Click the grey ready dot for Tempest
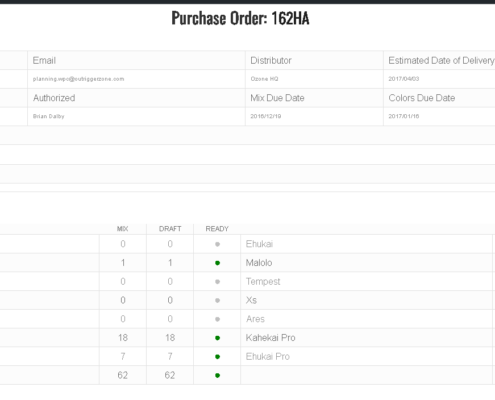 pyautogui.click(x=217, y=282)
